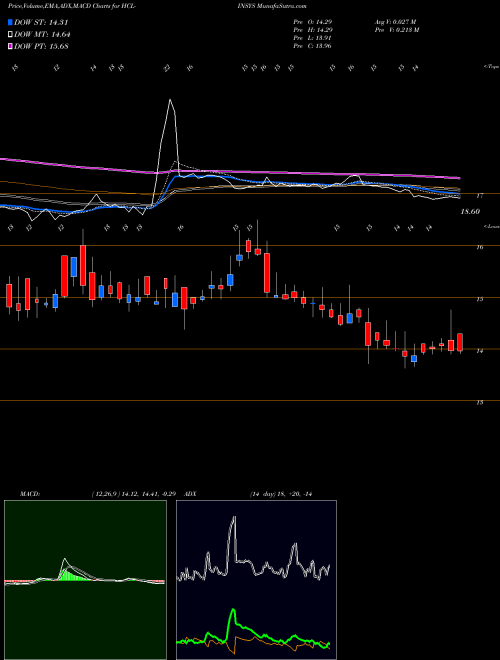This screenshot has width=500, height=660.
Task: Click the 'ADX' panel label
Action: 191,494
